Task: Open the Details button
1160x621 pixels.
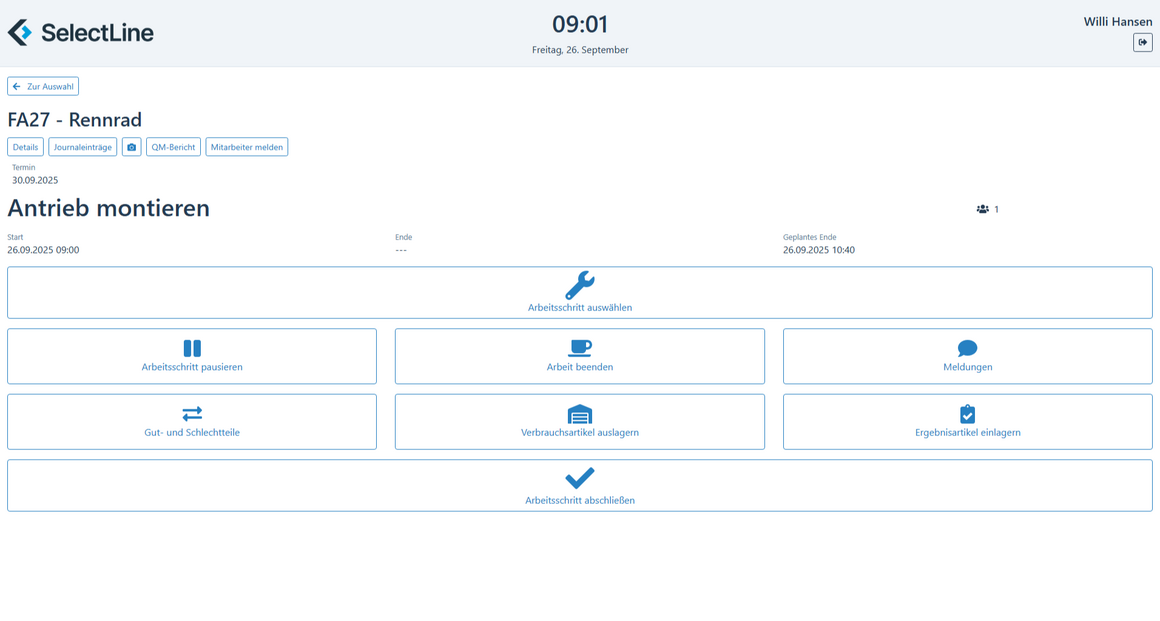Action: coord(25,147)
